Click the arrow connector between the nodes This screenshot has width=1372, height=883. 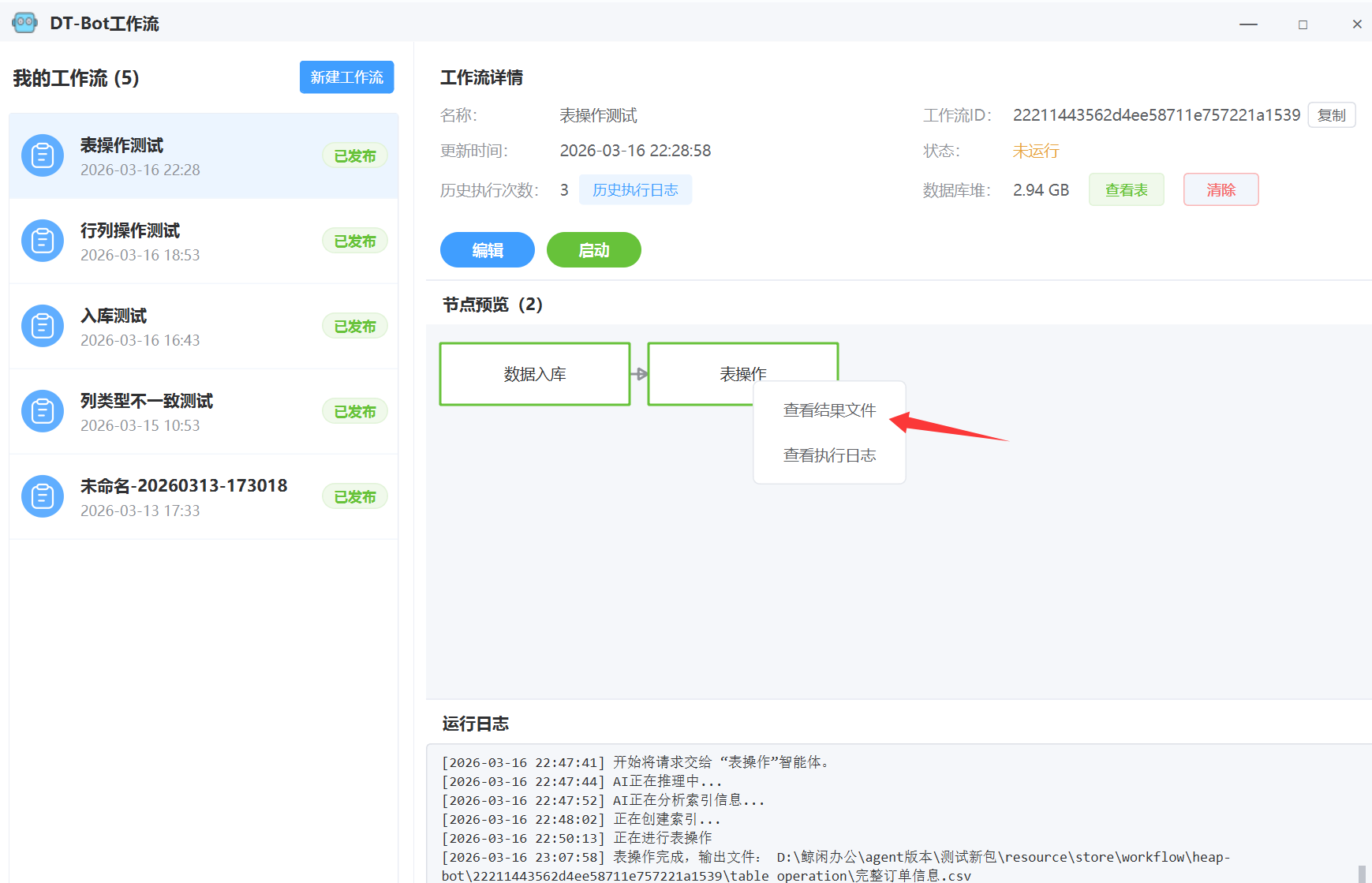(639, 374)
